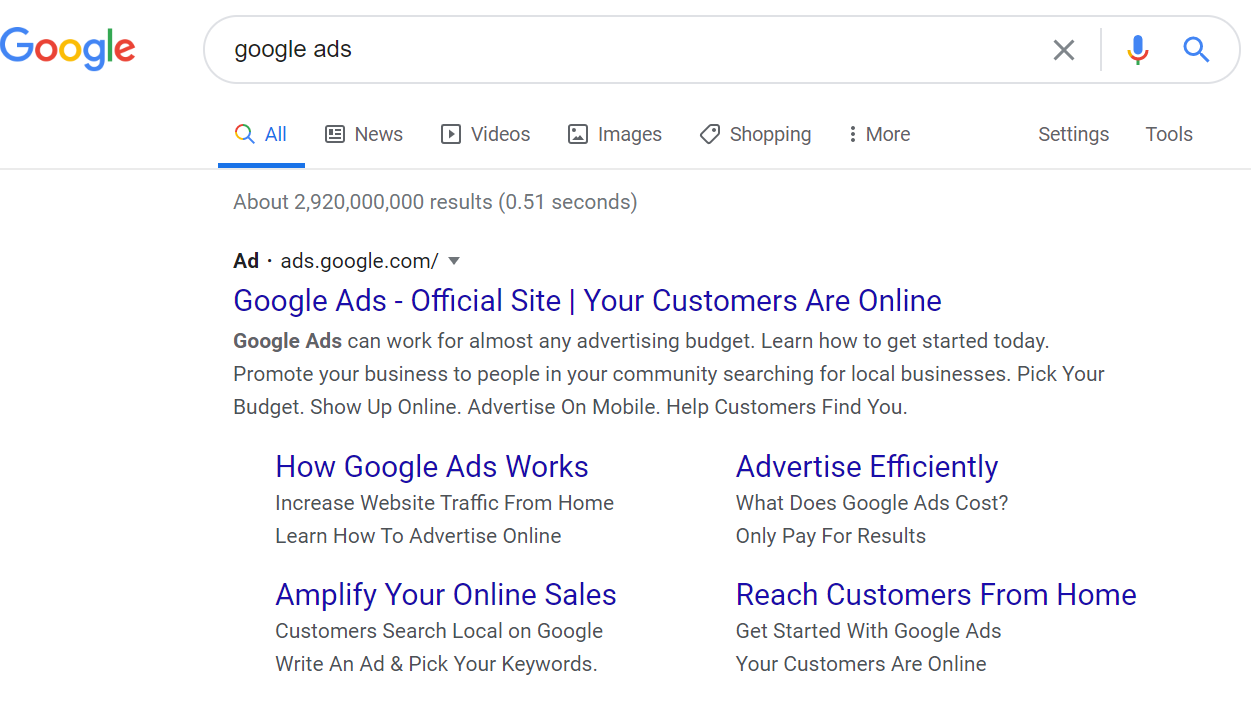Click the ads.google.com/ display URL
The width and height of the screenshot is (1251, 710).
pyautogui.click(x=359, y=261)
